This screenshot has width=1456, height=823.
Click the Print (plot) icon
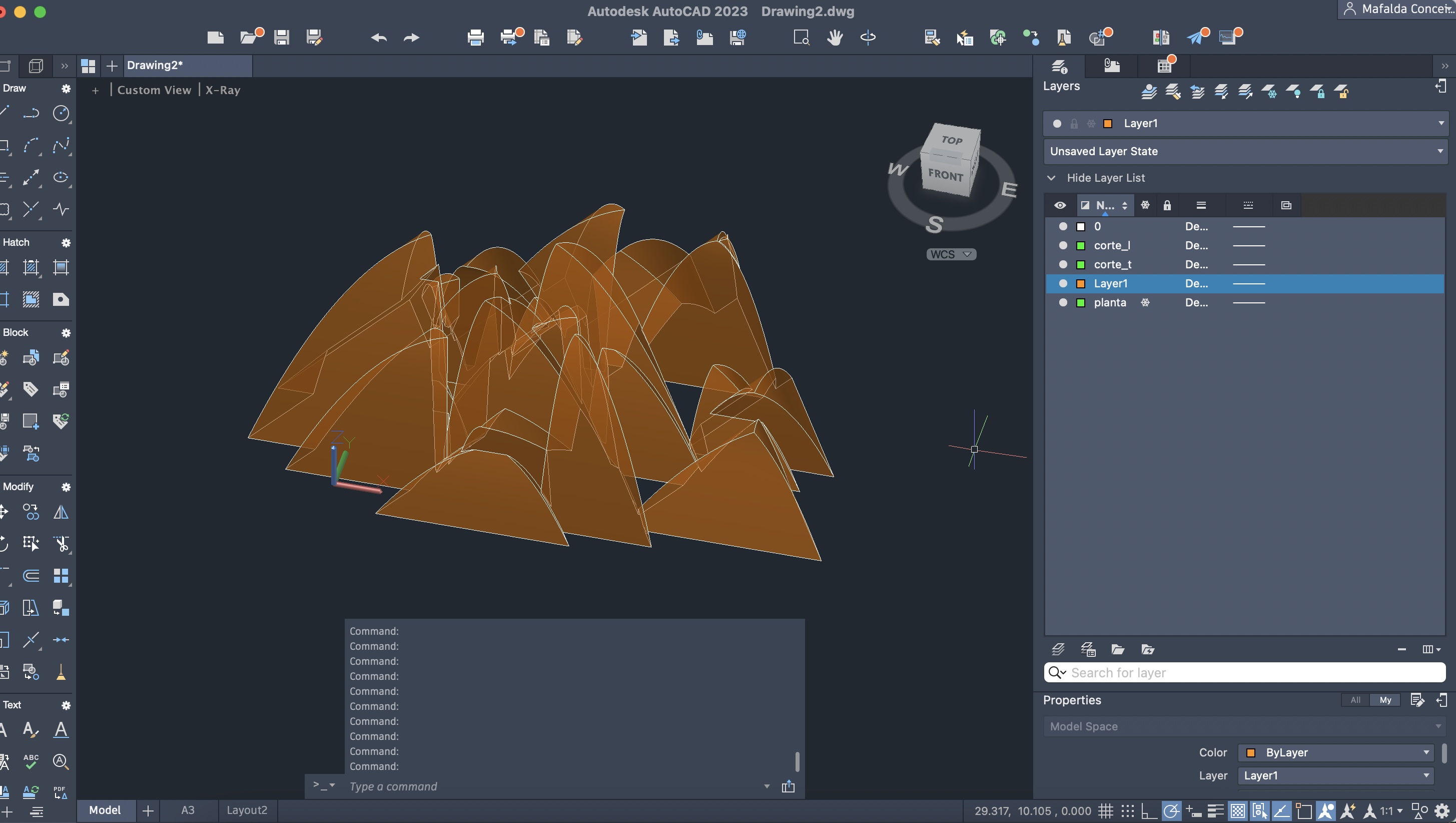click(475, 38)
